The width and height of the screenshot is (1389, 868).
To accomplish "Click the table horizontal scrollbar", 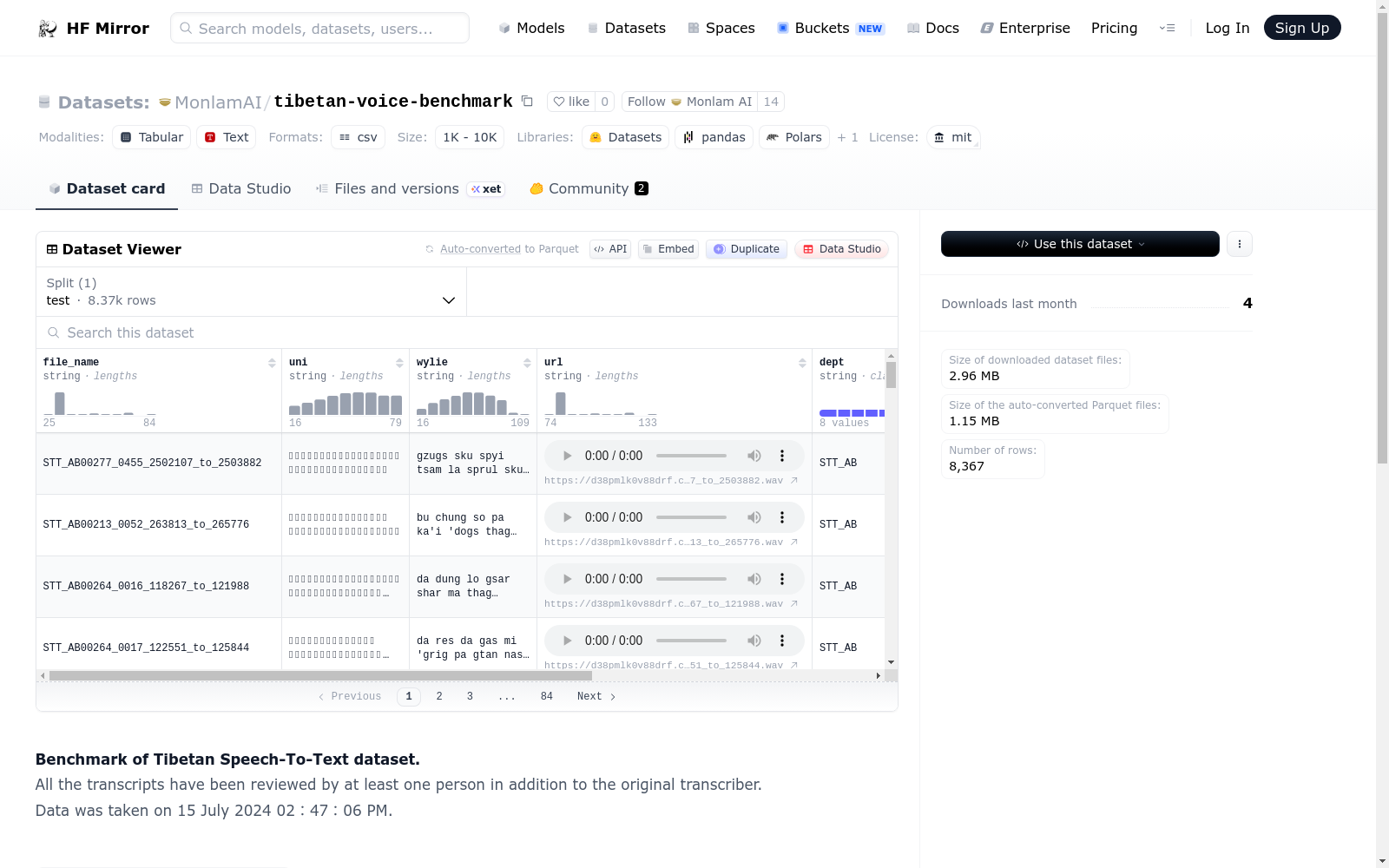I will (x=320, y=675).
